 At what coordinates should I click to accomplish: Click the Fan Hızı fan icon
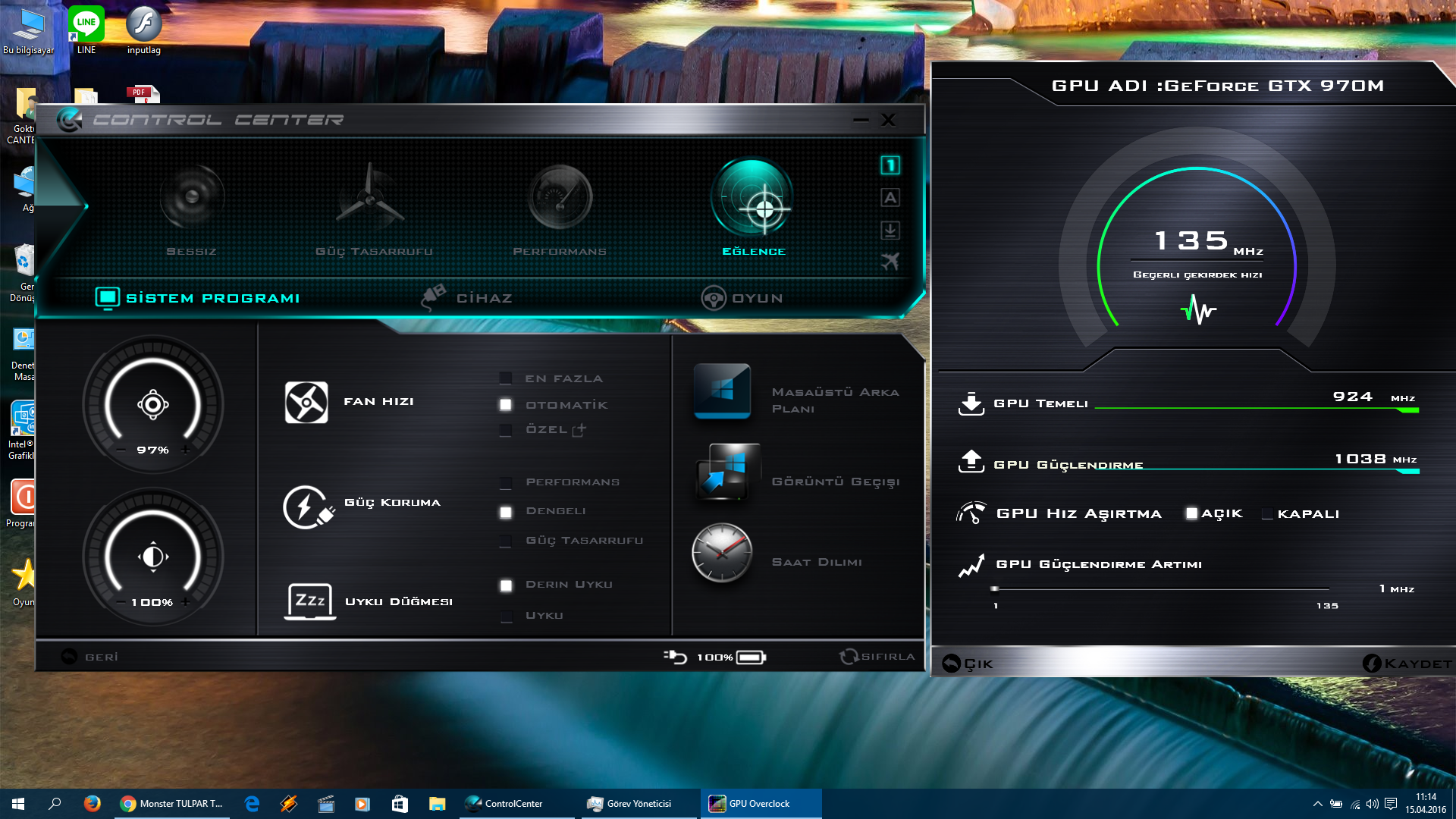point(306,402)
